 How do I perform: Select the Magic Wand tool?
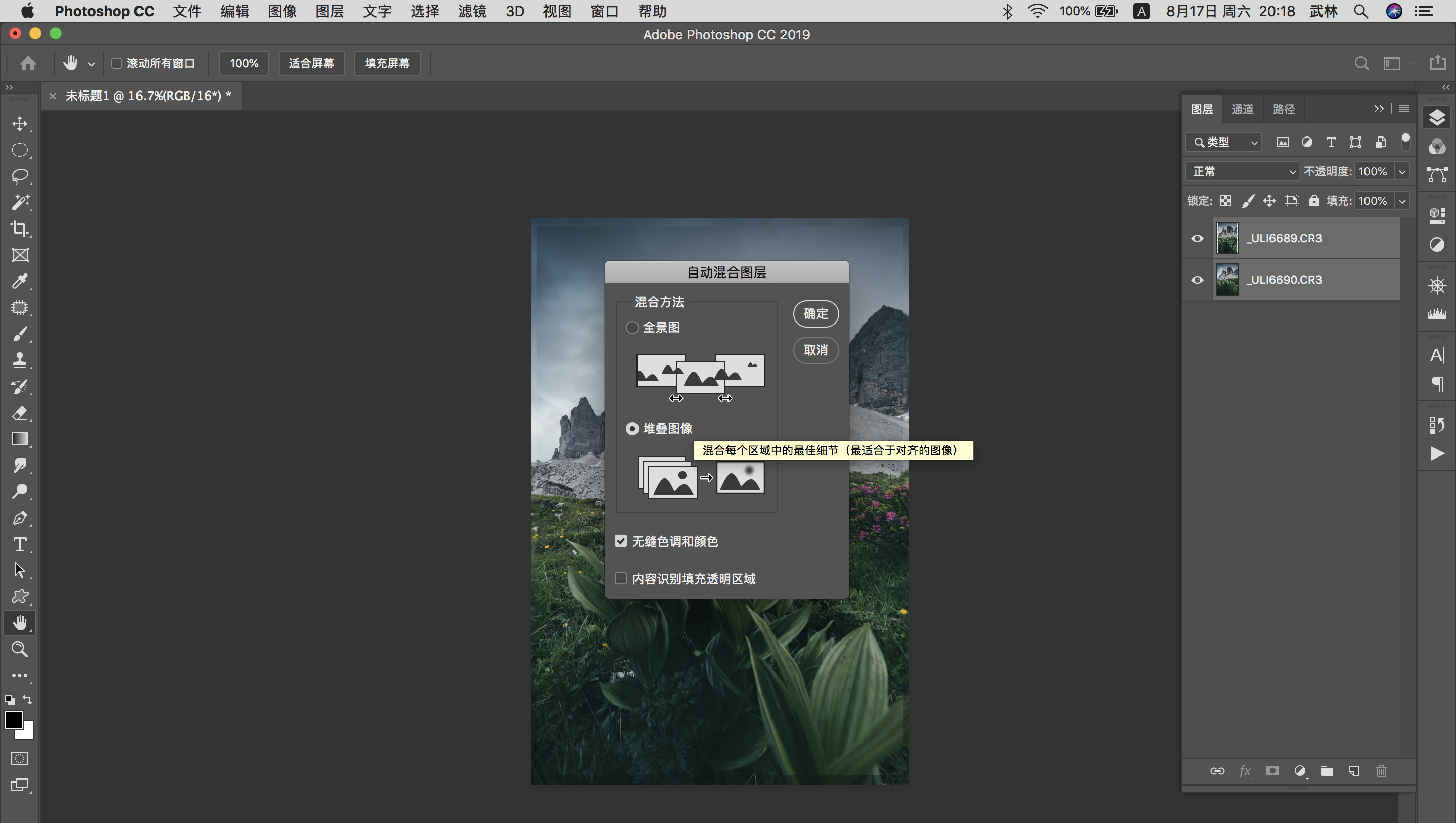[20, 202]
